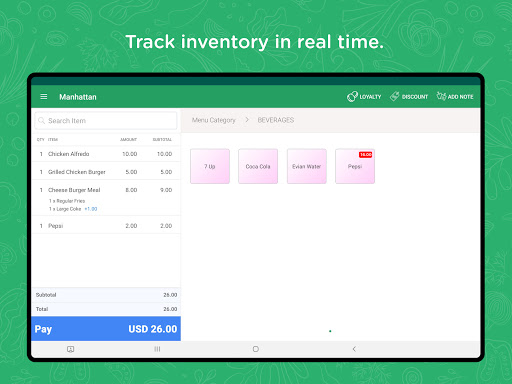The image size is (512, 384).
Task: Click Chicken Alfredo amount 10.00
Action: 130,154
